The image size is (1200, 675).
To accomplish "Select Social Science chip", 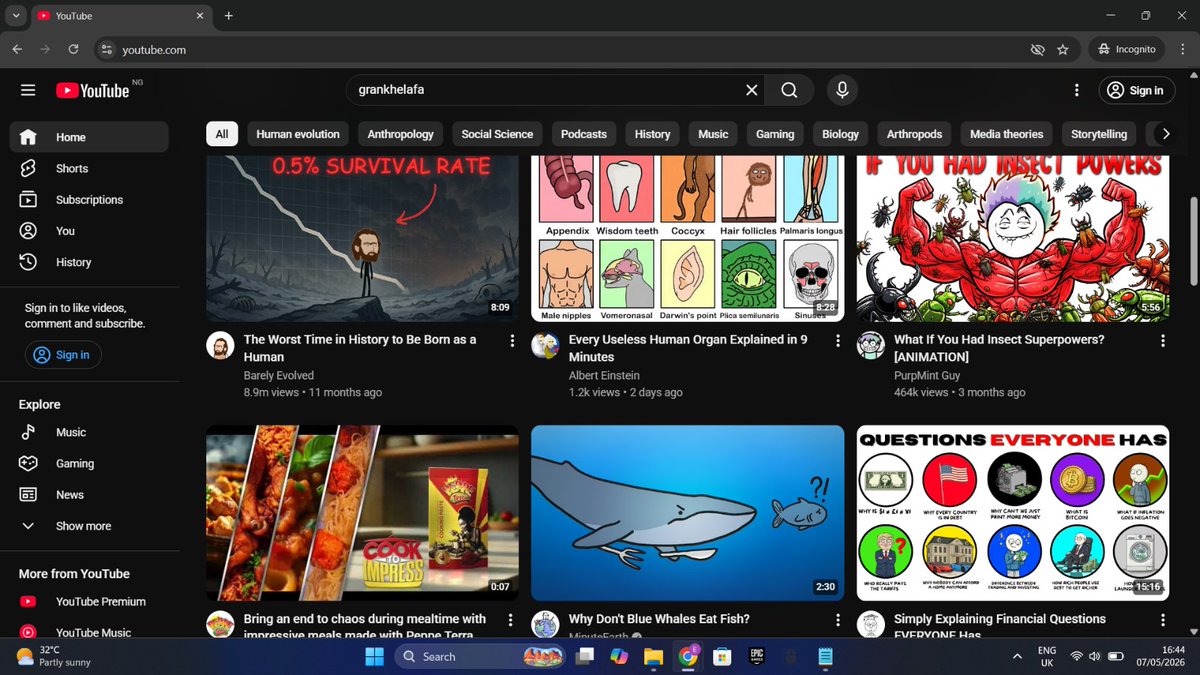I will tap(497, 134).
